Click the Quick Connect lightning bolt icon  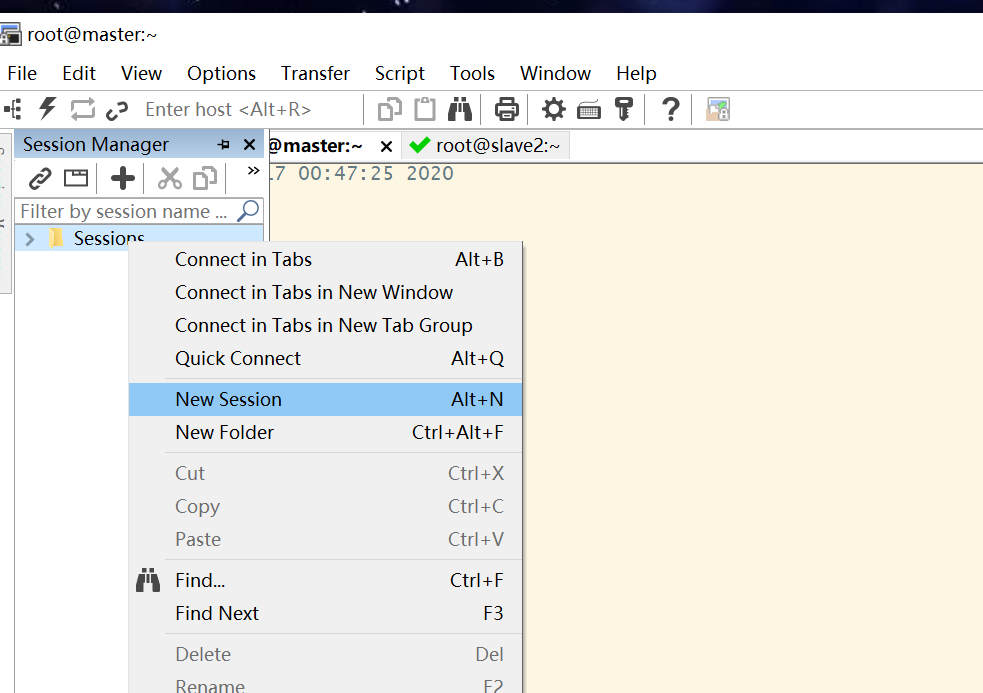pos(48,108)
